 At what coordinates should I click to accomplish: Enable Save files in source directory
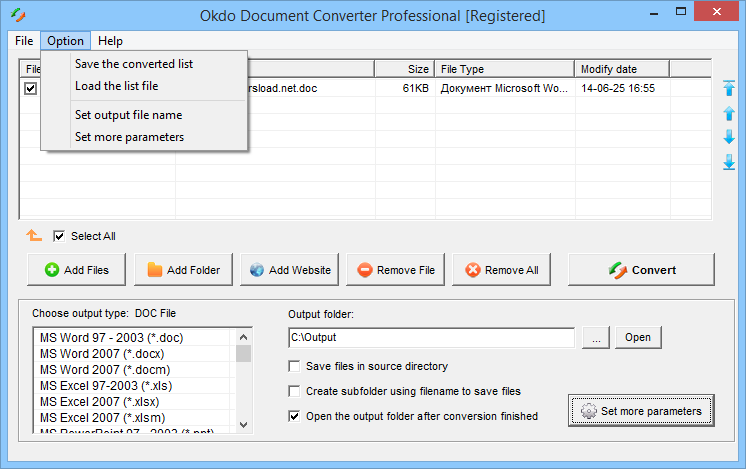point(295,366)
